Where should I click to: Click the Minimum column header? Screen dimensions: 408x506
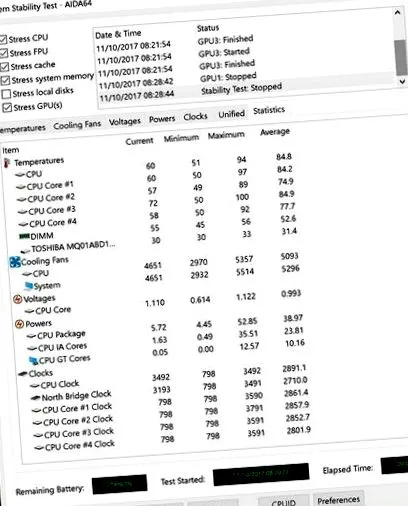click(181, 138)
